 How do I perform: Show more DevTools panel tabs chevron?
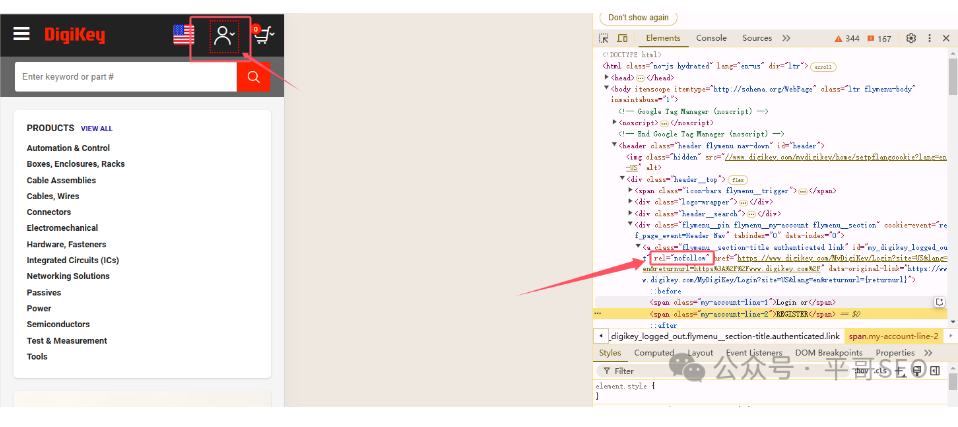pos(787,38)
